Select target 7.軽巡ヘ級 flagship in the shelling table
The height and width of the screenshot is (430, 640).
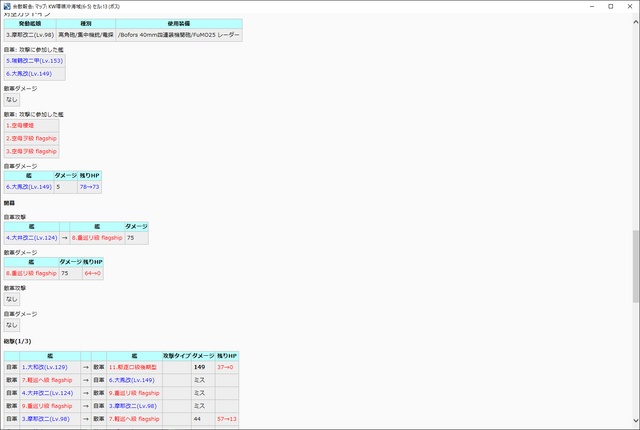134,419
